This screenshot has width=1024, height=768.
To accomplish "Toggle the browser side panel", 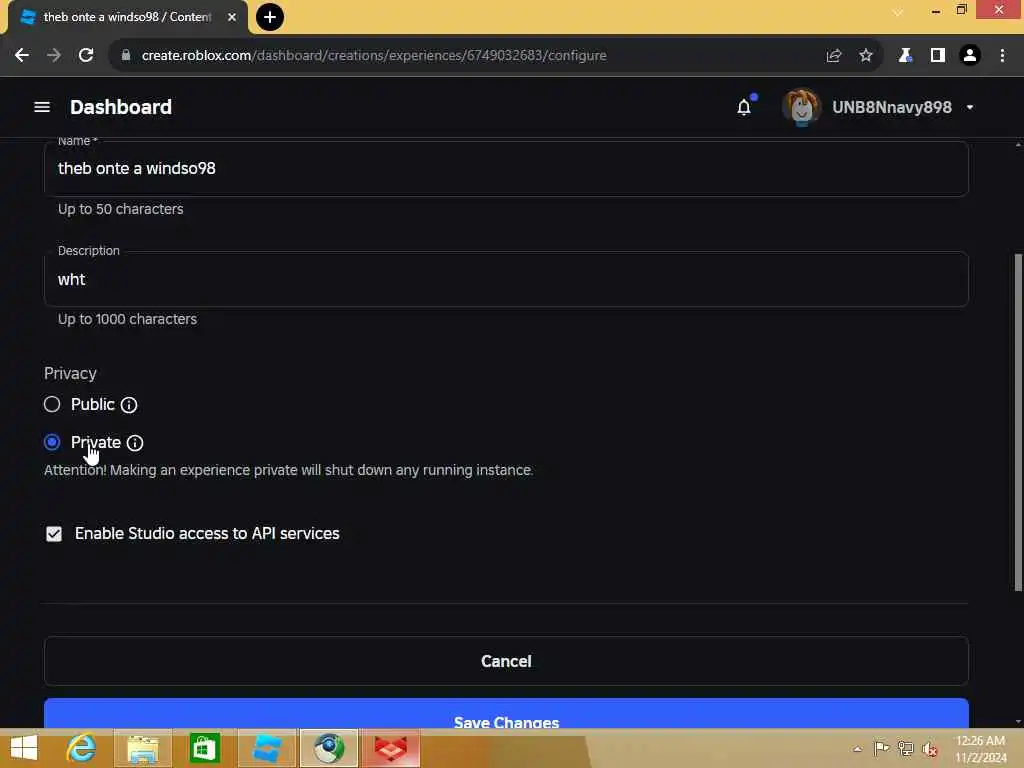I will click(x=938, y=56).
